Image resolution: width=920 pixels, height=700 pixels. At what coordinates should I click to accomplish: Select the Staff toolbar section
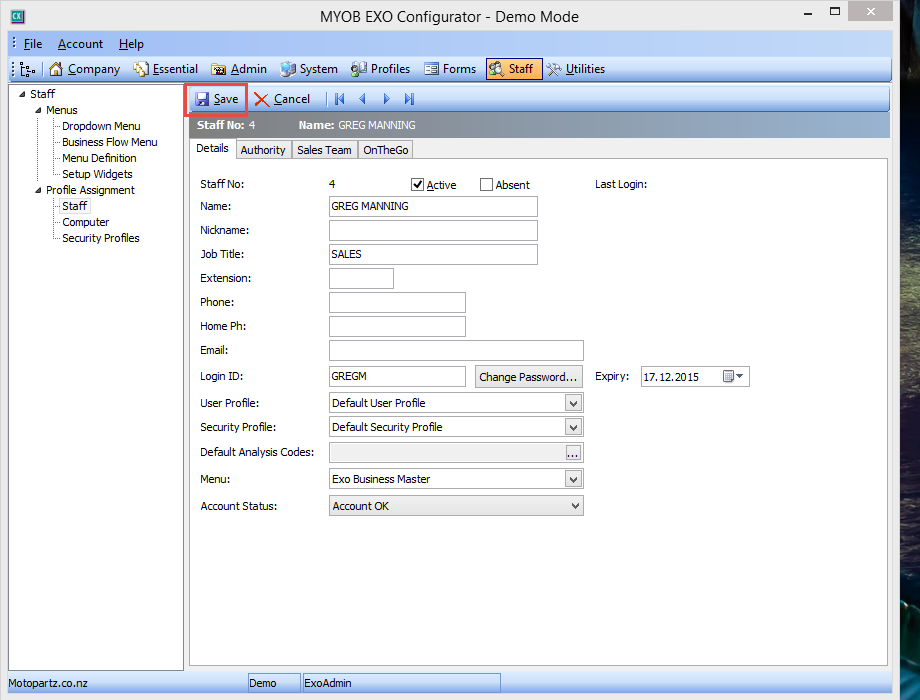514,69
